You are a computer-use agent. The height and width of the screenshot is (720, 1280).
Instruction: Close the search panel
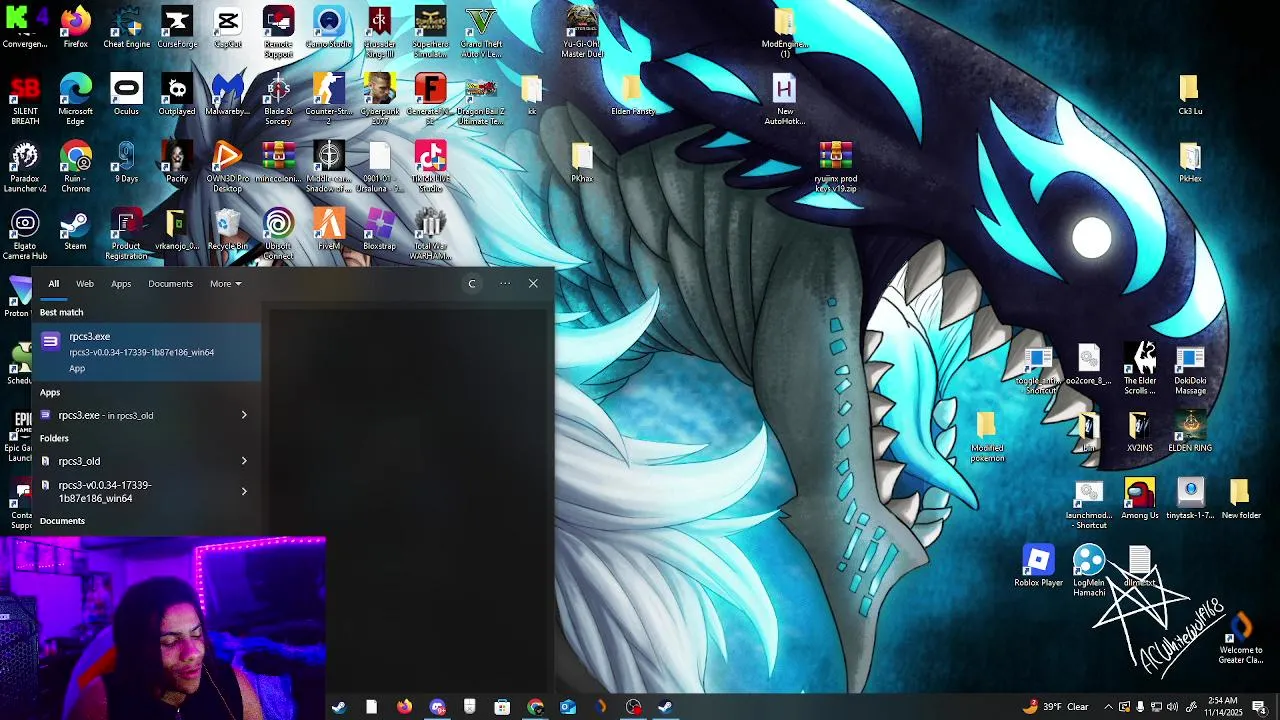(x=533, y=283)
